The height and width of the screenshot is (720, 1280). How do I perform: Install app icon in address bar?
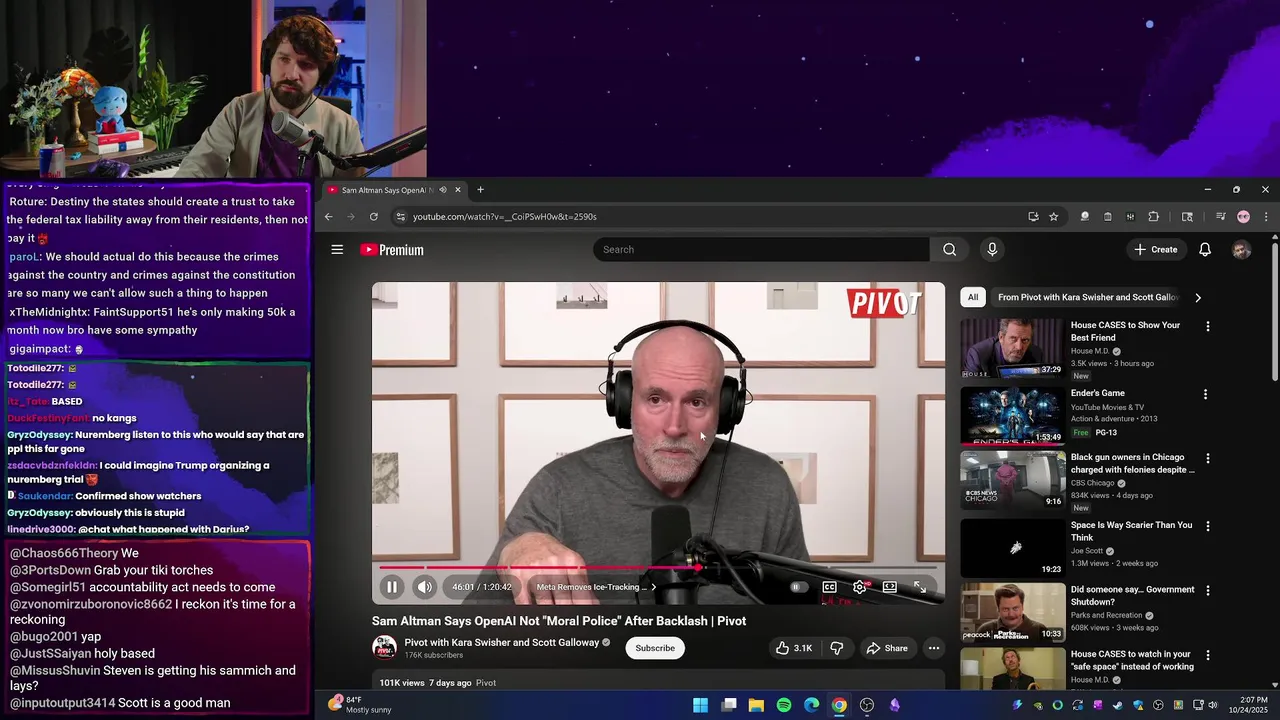click(1033, 217)
